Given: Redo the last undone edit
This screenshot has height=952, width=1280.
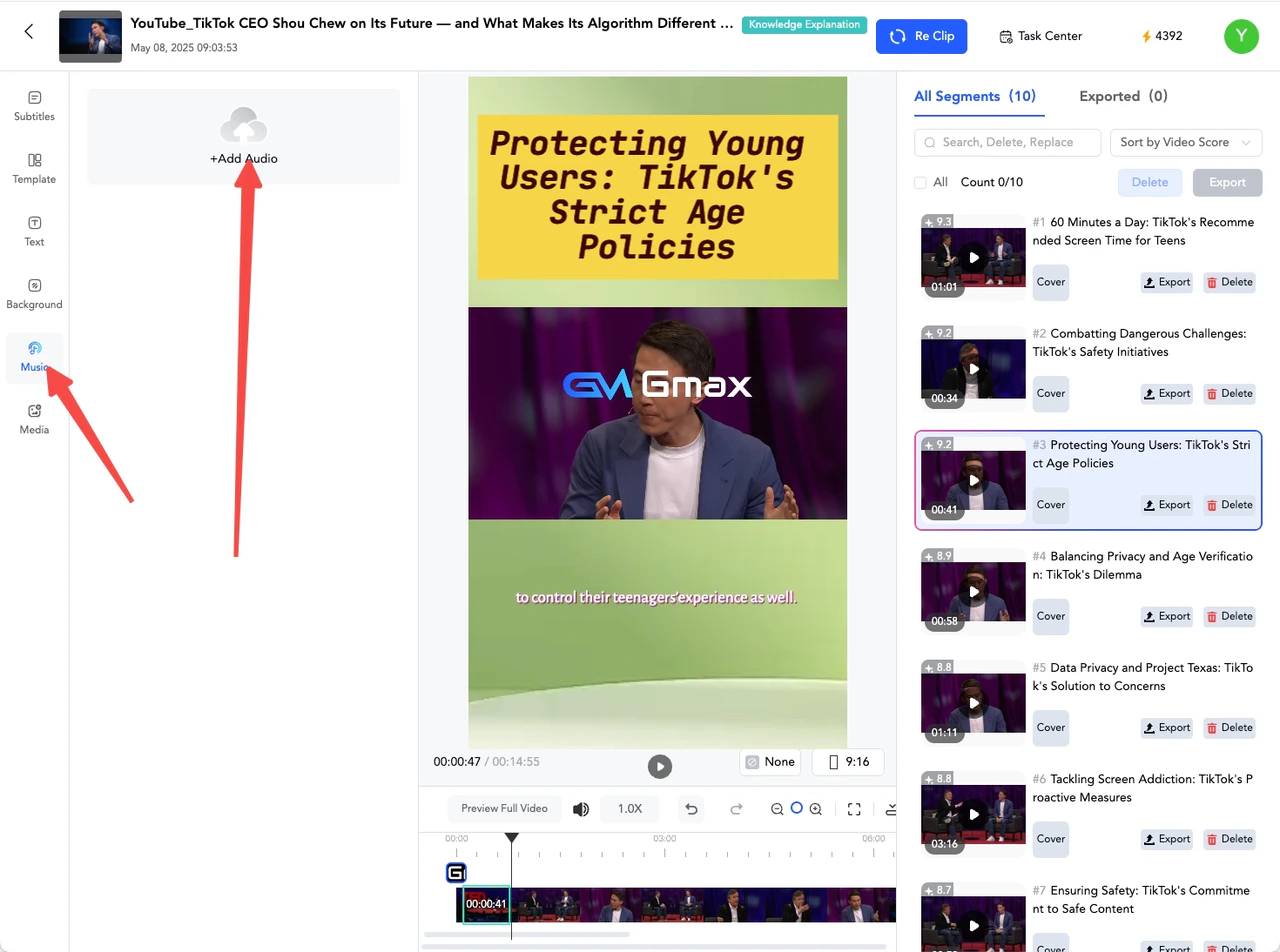Looking at the screenshot, I should (737, 809).
